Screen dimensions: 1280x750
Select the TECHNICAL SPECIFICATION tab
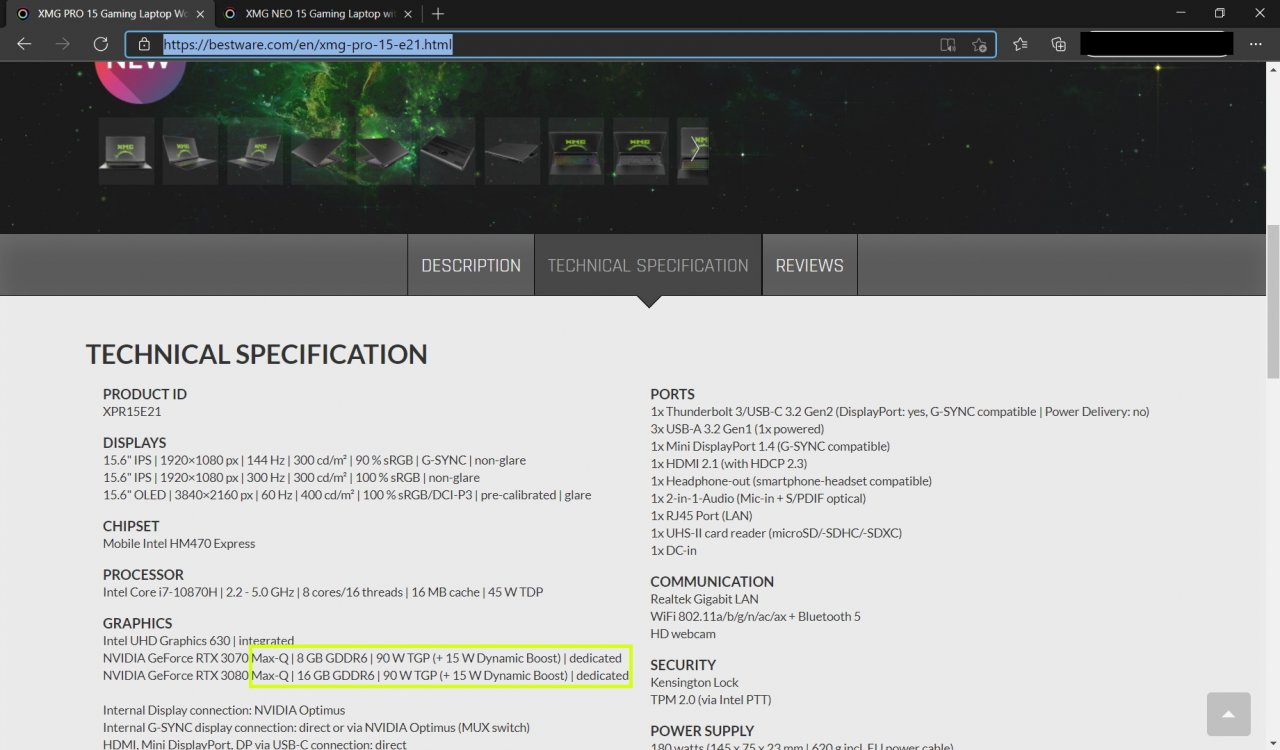[648, 265]
